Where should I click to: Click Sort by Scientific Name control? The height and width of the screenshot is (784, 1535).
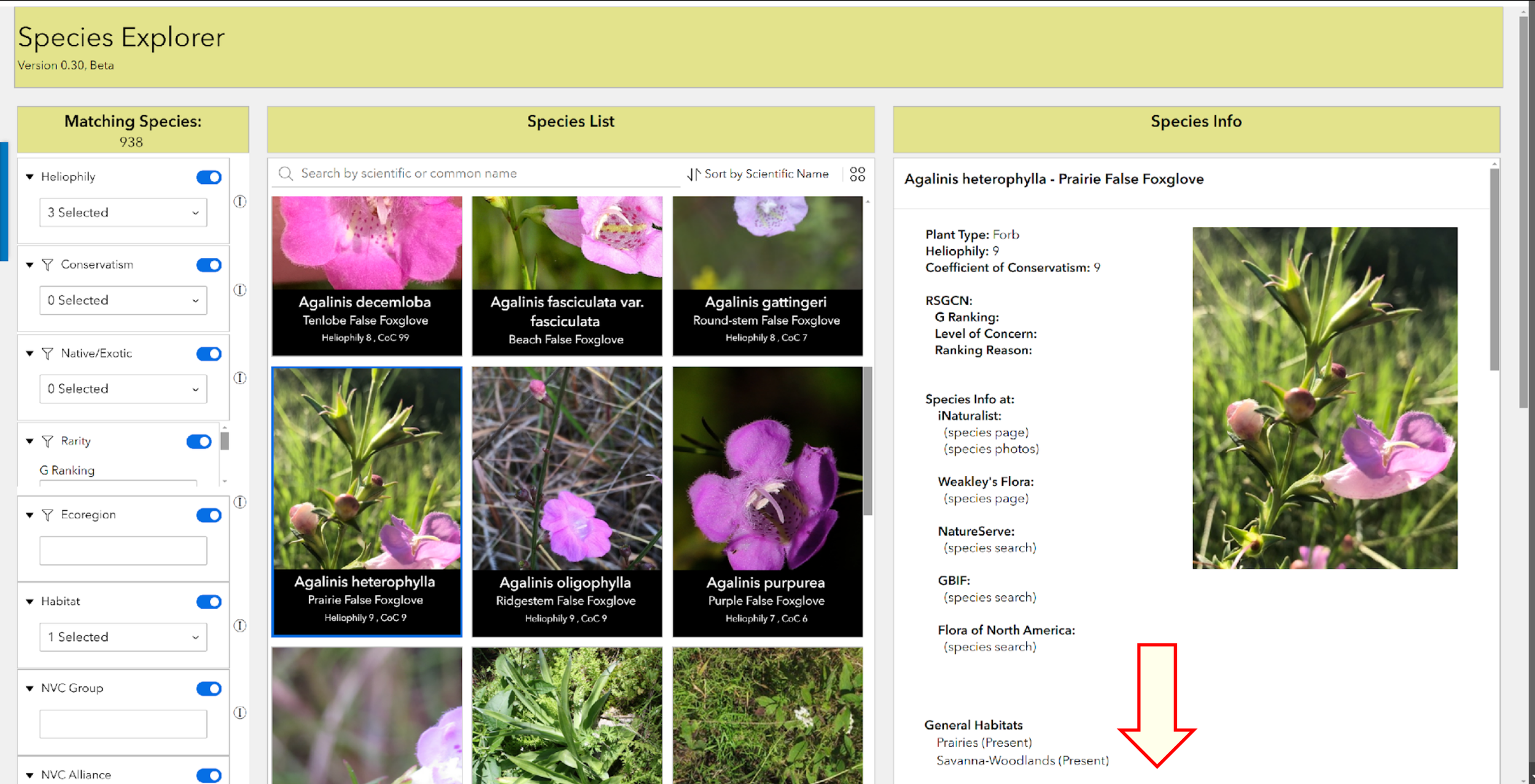coord(766,174)
